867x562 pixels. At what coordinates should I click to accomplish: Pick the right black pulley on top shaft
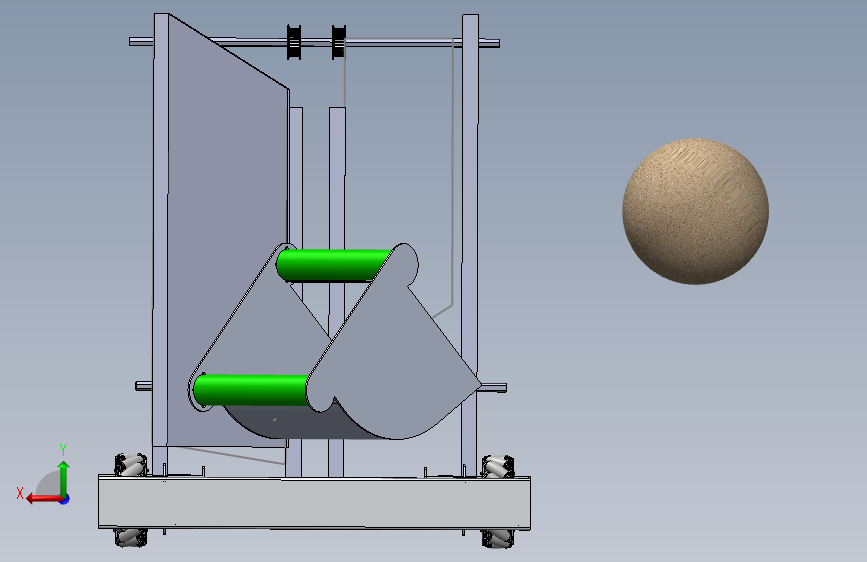338,42
